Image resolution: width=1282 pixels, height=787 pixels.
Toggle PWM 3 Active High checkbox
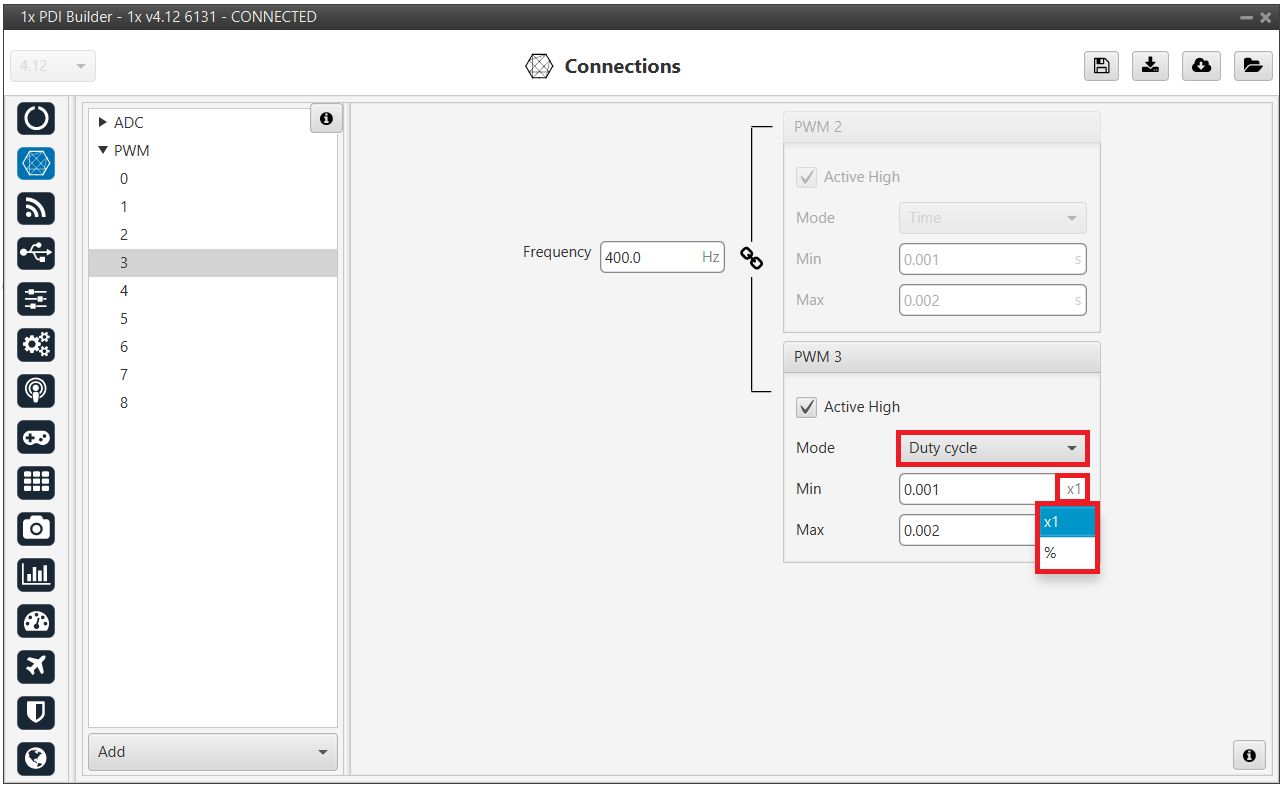[x=806, y=407]
